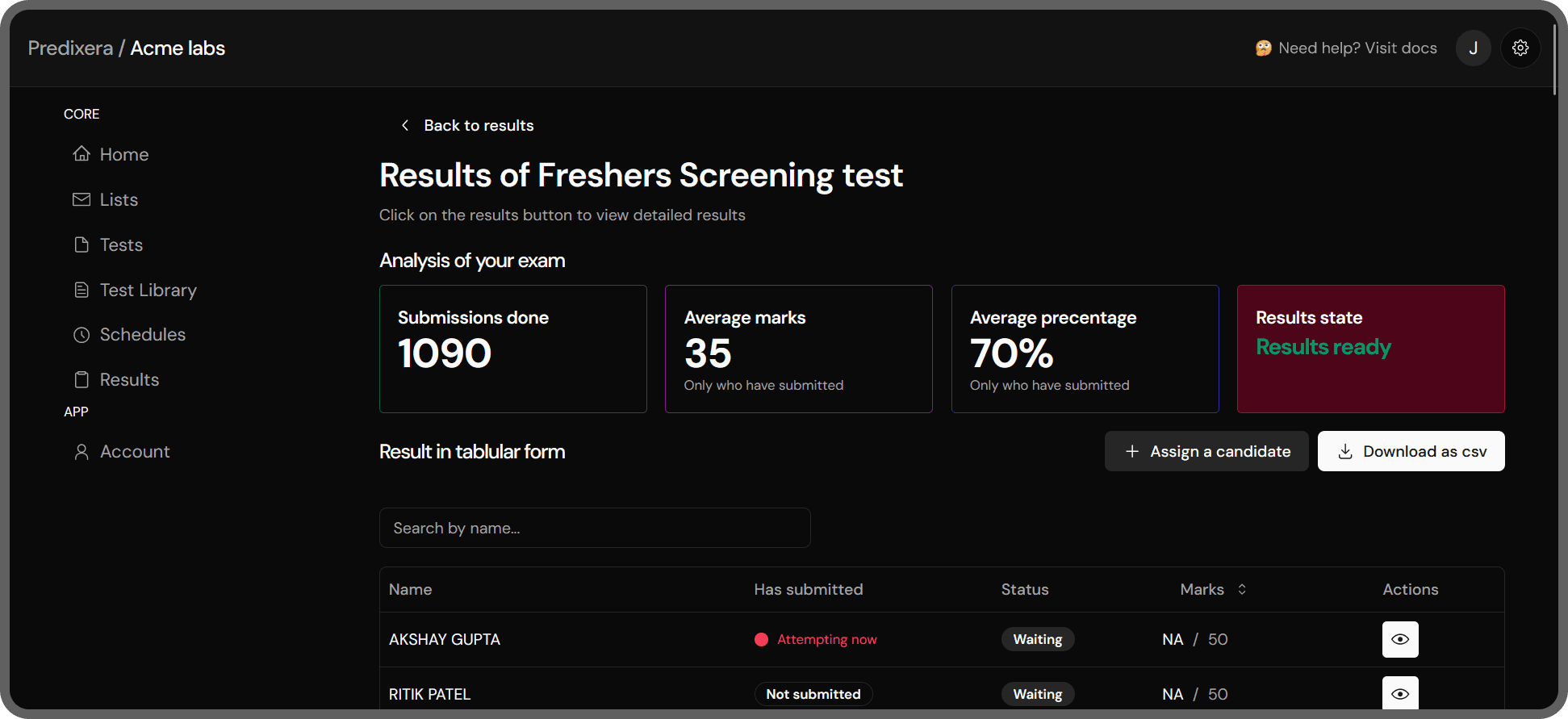Click the Results clipboard icon

82,380
